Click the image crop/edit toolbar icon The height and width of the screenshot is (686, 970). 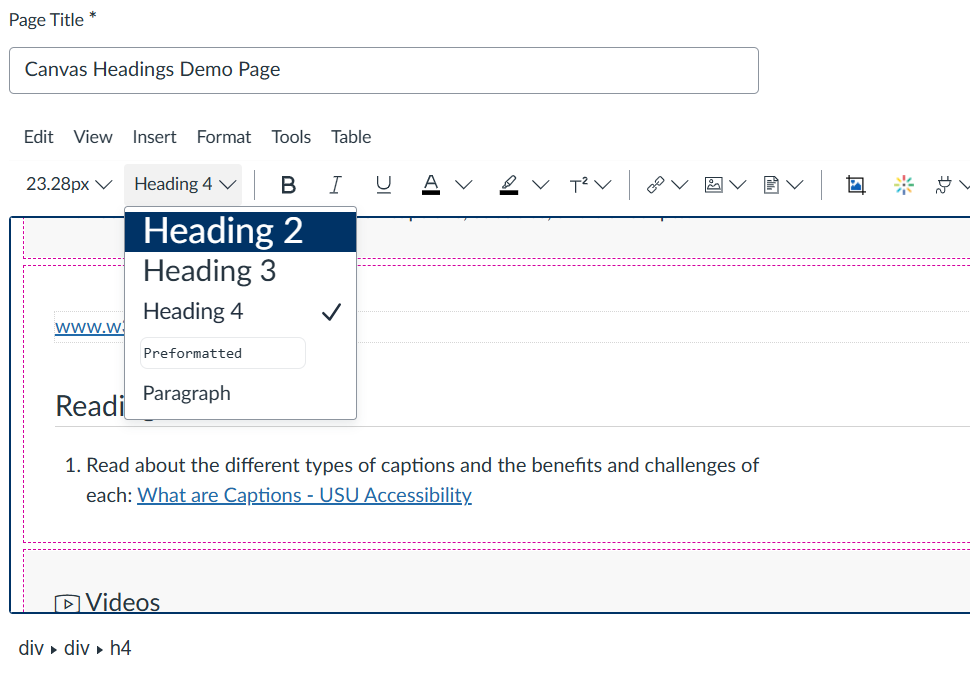point(856,184)
